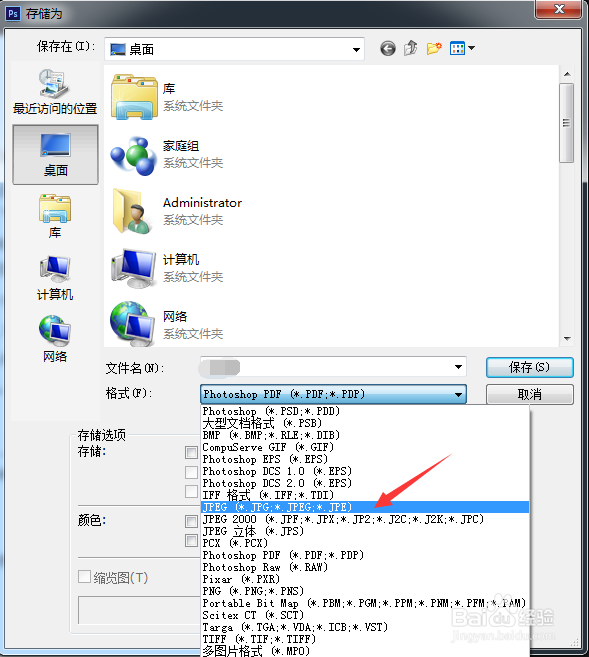
Task: Choose Photoshop (*.PSD;*.PDD) format
Action: pyautogui.click(x=365, y=411)
